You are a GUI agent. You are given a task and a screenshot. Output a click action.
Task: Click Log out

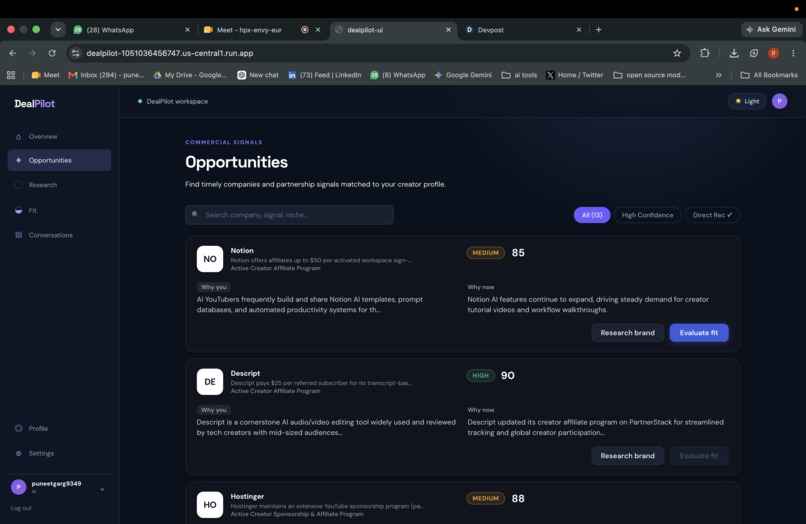[21, 508]
